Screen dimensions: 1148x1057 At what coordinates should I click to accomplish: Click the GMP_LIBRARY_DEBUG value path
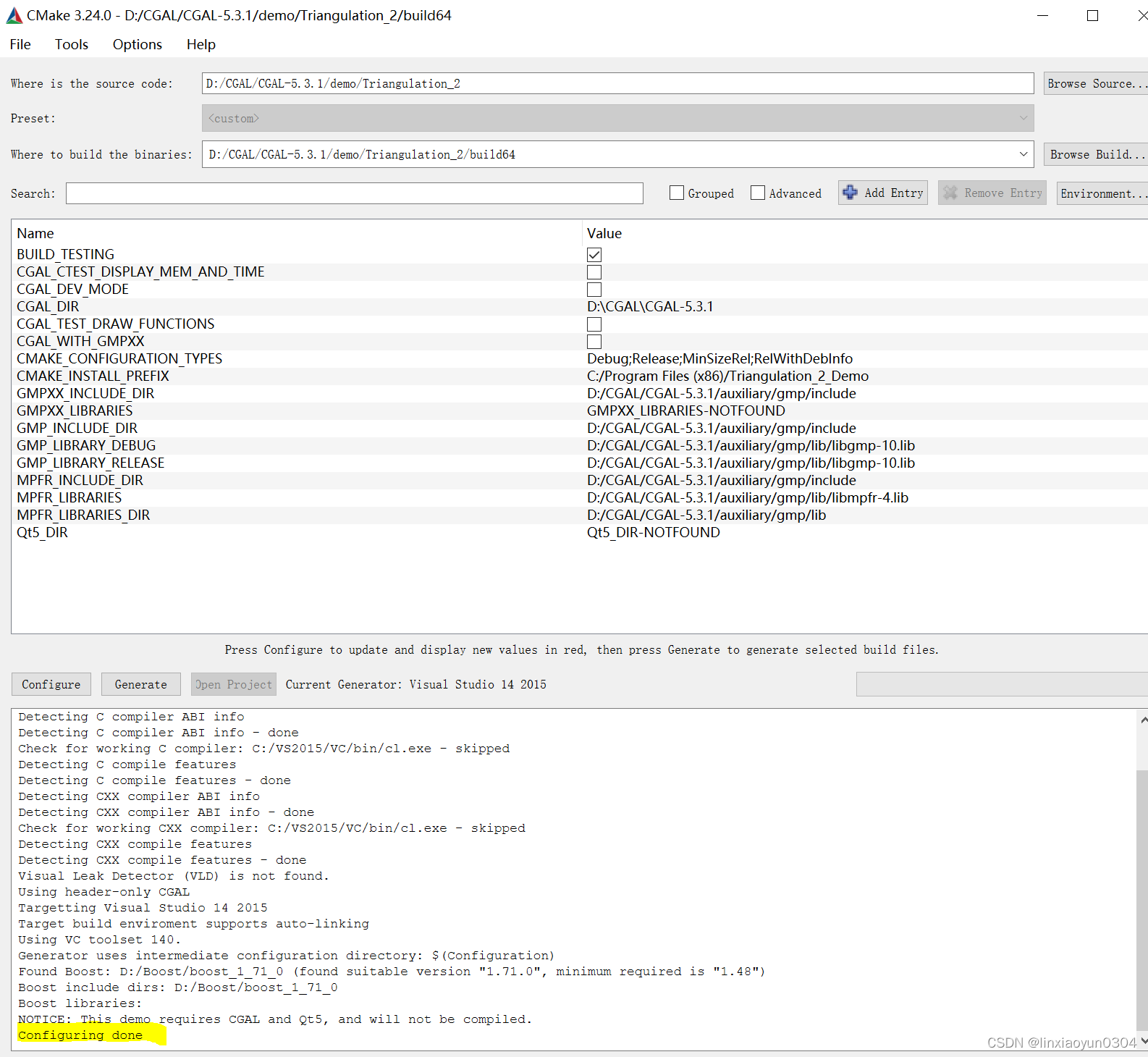tap(751, 445)
